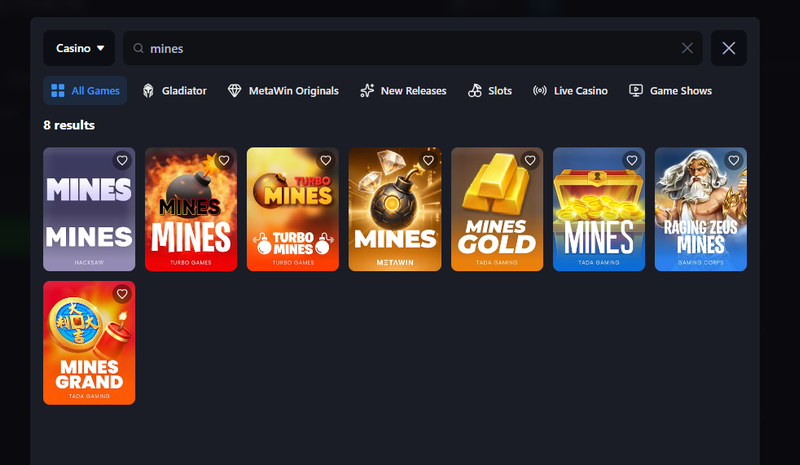
Task: Favorite the Hacksaw Mines game heart icon
Action: (x=122, y=160)
